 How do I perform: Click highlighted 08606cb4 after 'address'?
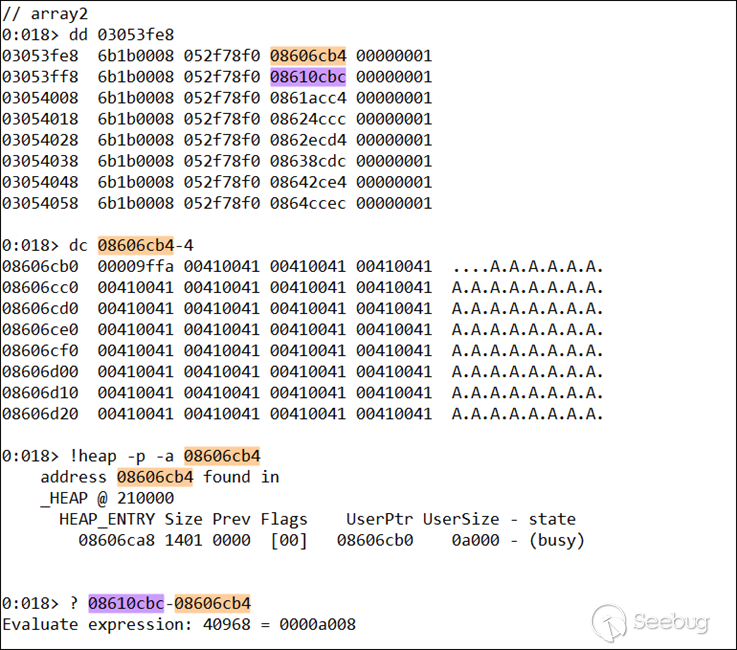(x=155, y=477)
